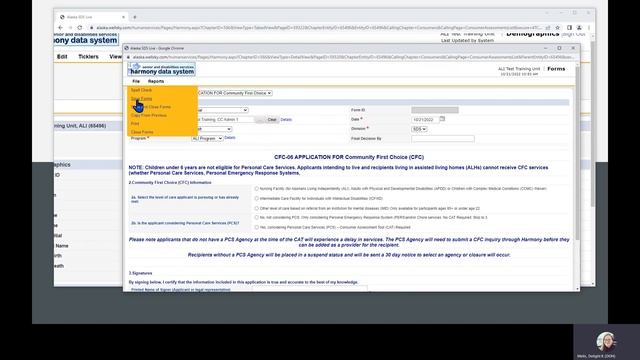640x360 pixels.
Task: Click the worker name field containing CC Admin 1
Action: tap(225, 120)
